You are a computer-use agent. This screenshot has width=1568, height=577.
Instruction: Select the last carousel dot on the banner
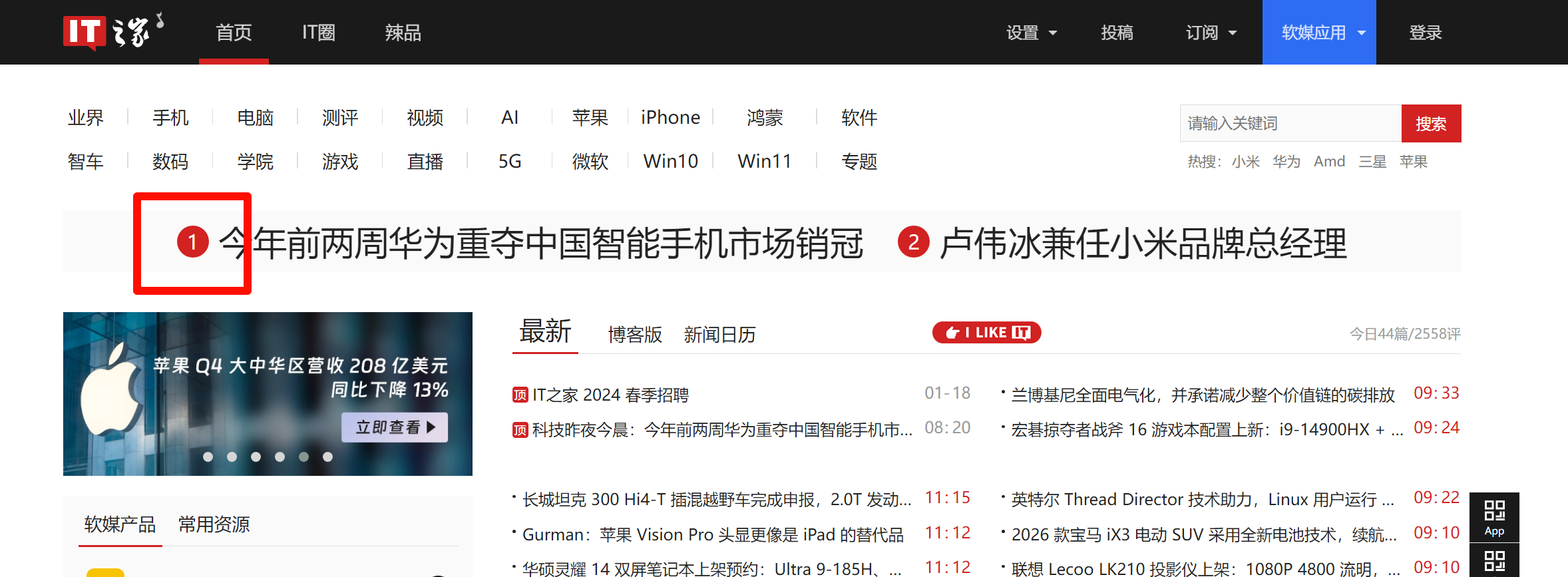click(327, 457)
